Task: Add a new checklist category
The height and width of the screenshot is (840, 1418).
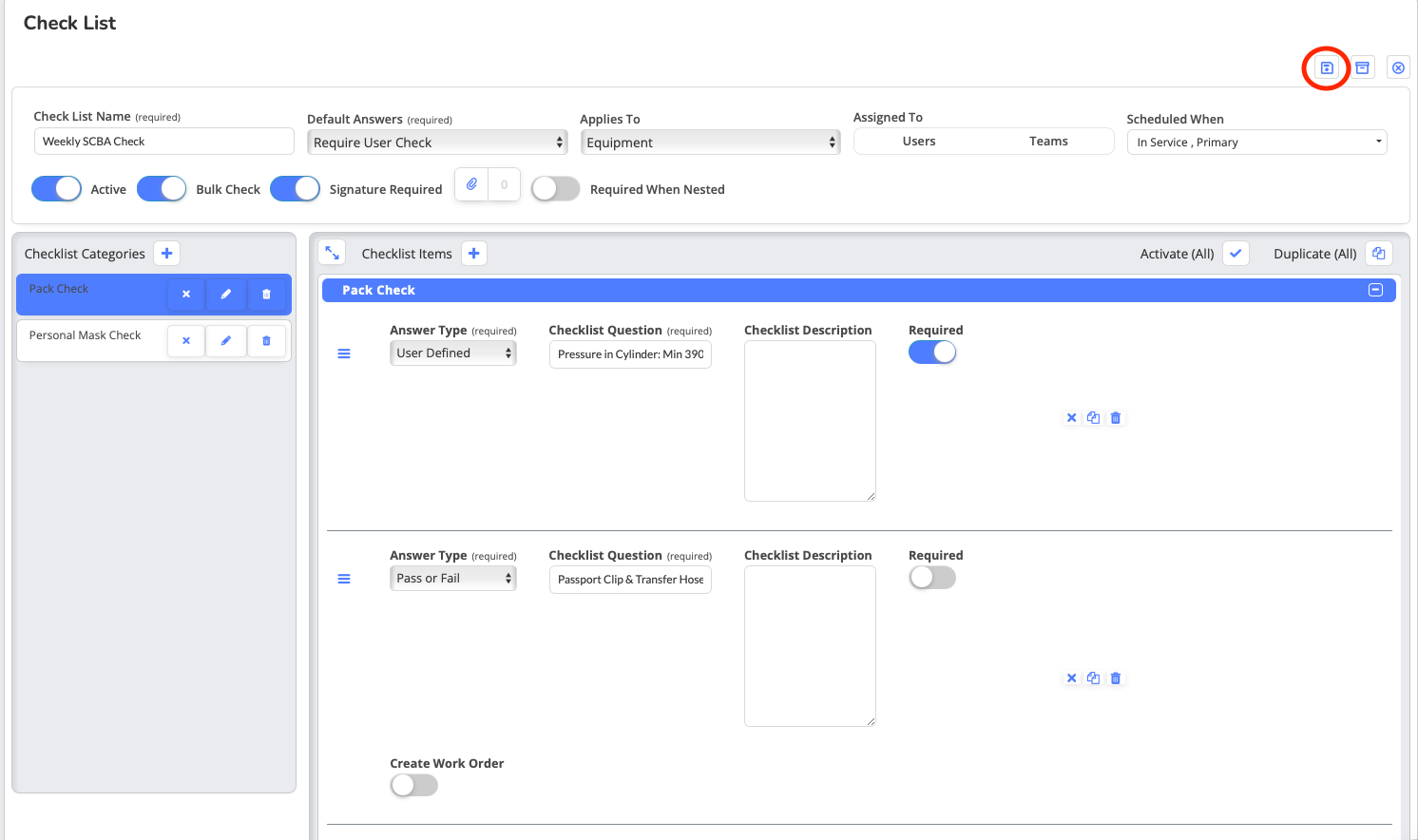Action: pos(166,254)
